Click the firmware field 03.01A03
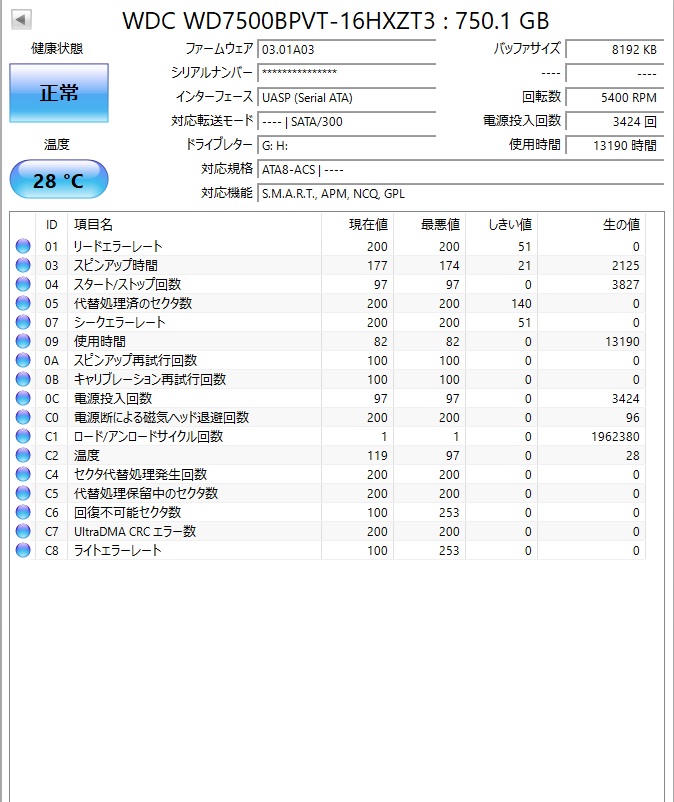Viewport: 674px width, 802px height. (x=346, y=50)
